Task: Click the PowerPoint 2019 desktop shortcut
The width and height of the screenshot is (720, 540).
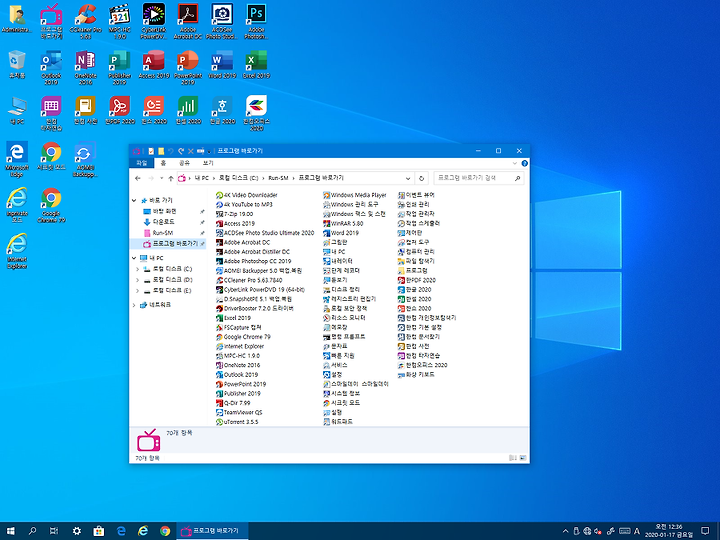Action: pyautogui.click(x=188, y=68)
